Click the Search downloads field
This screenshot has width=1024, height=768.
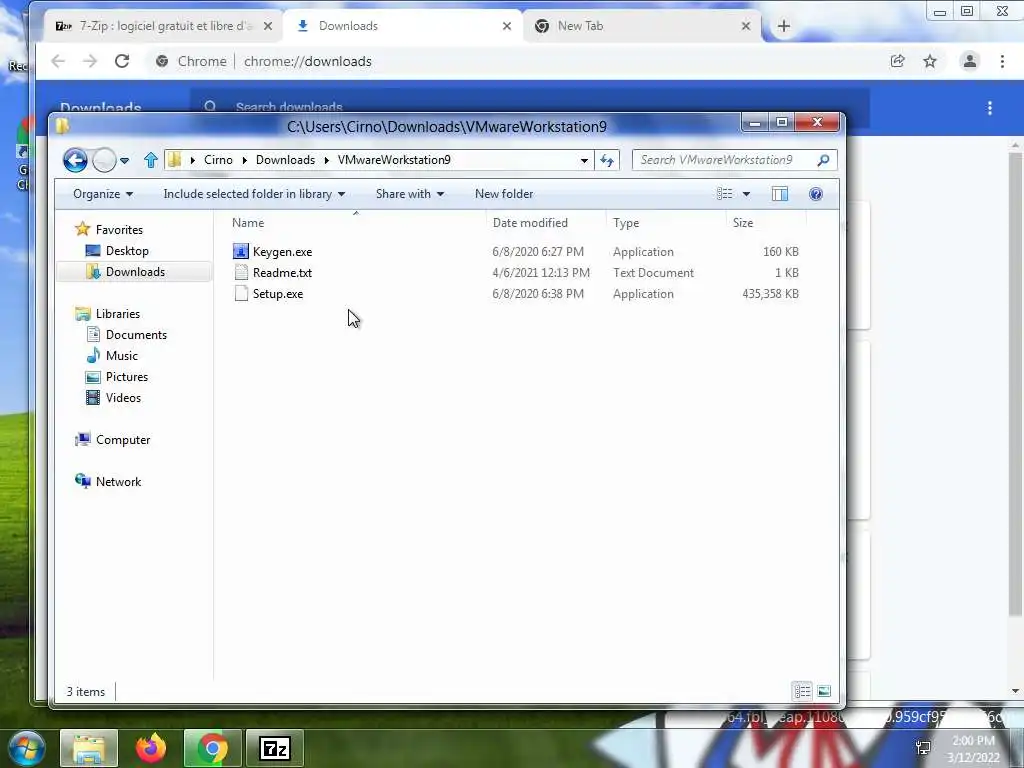(529, 107)
